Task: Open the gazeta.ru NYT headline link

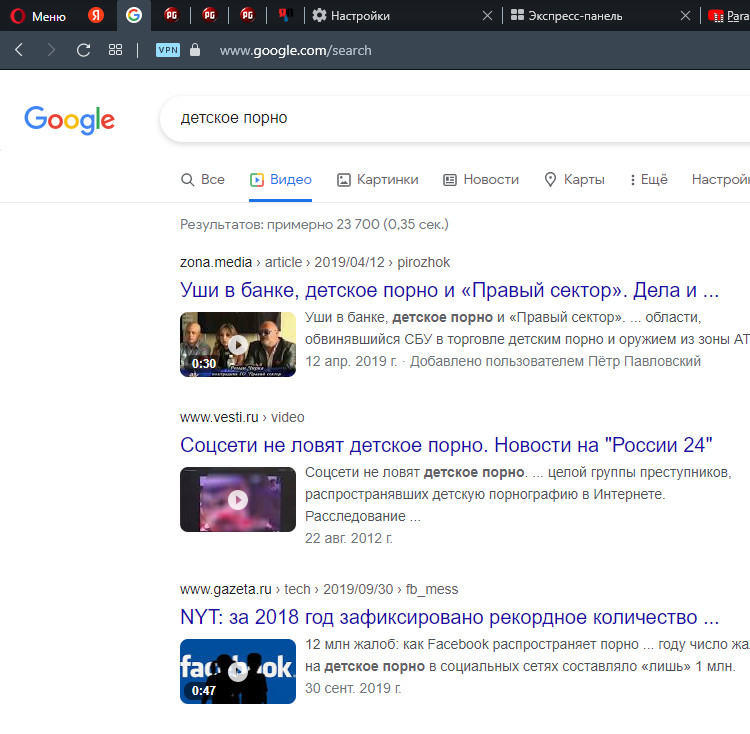Action: coord(450,617)
